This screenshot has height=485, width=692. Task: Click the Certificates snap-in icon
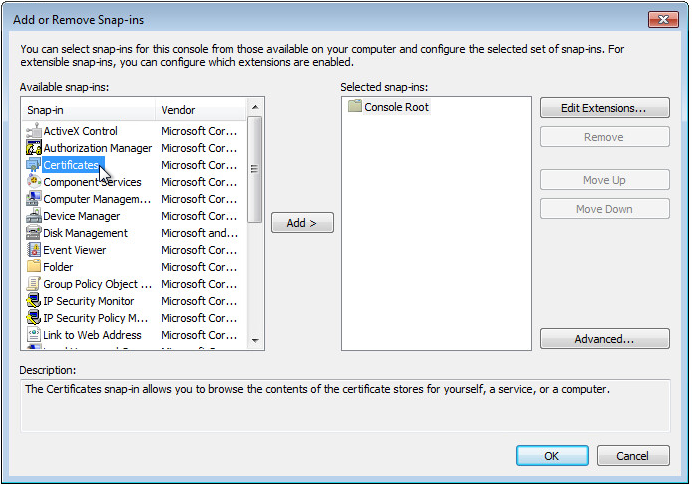34,165
